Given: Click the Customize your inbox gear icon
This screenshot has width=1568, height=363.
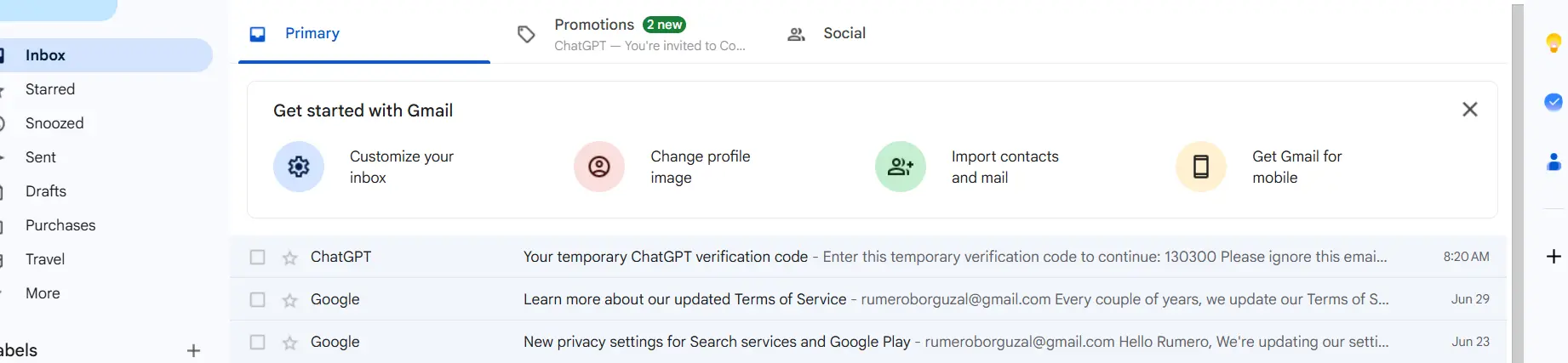Looking at the screenshot, I should pos(299,167).
